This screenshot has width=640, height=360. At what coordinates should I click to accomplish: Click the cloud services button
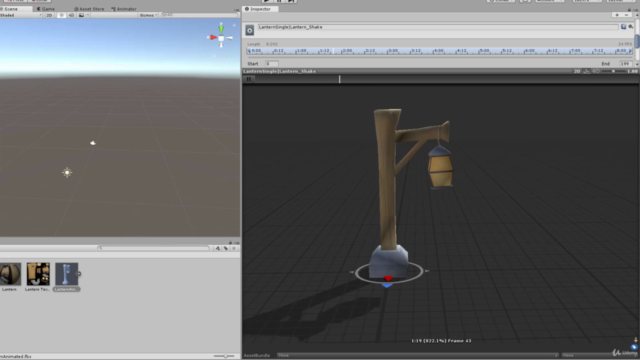point(525,1)
